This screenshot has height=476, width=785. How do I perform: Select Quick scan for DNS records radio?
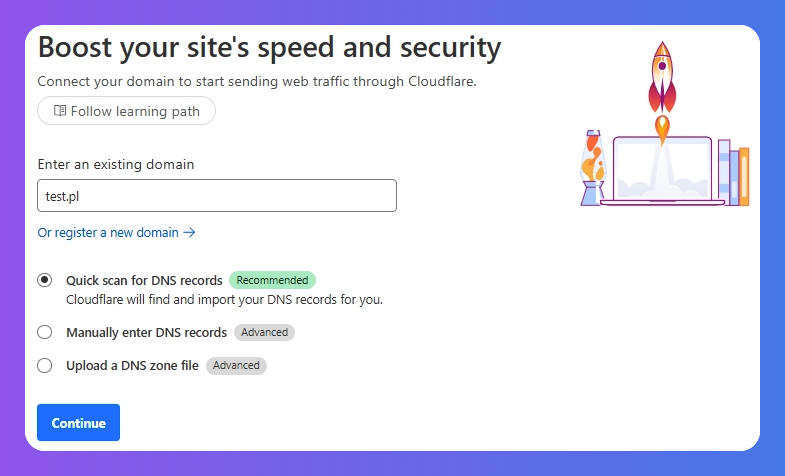pos(45,280)
